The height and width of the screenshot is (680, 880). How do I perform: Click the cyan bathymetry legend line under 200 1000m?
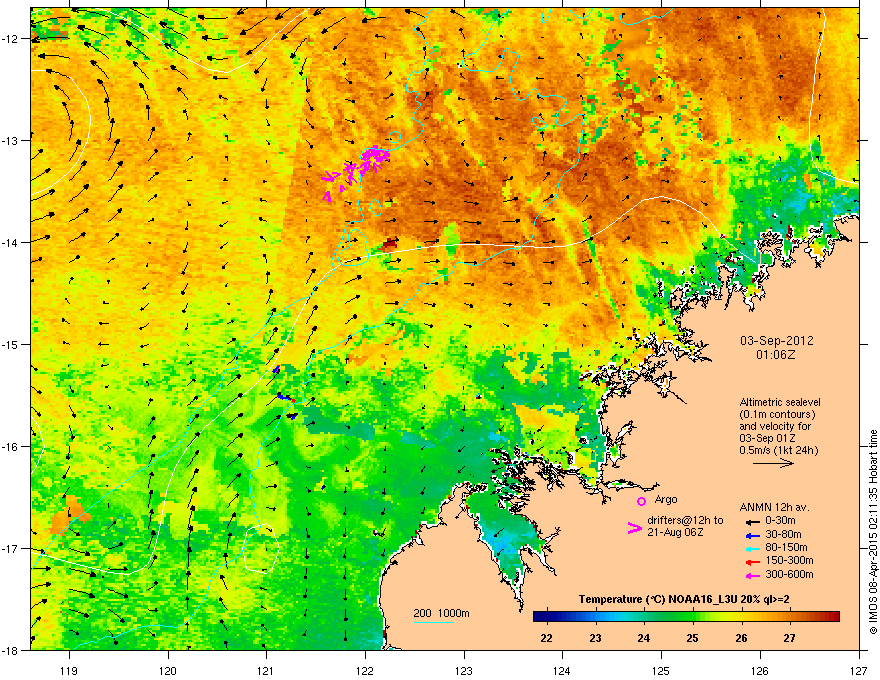[x=433, y=622]
